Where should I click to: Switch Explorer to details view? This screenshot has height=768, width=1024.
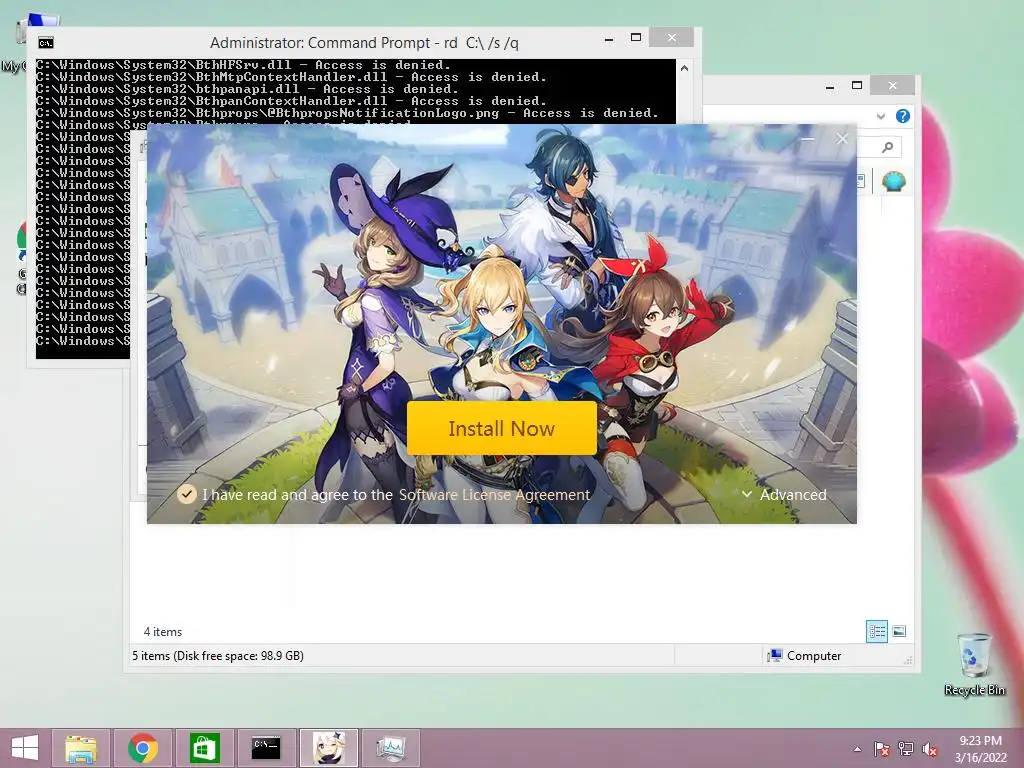(877, 631)
